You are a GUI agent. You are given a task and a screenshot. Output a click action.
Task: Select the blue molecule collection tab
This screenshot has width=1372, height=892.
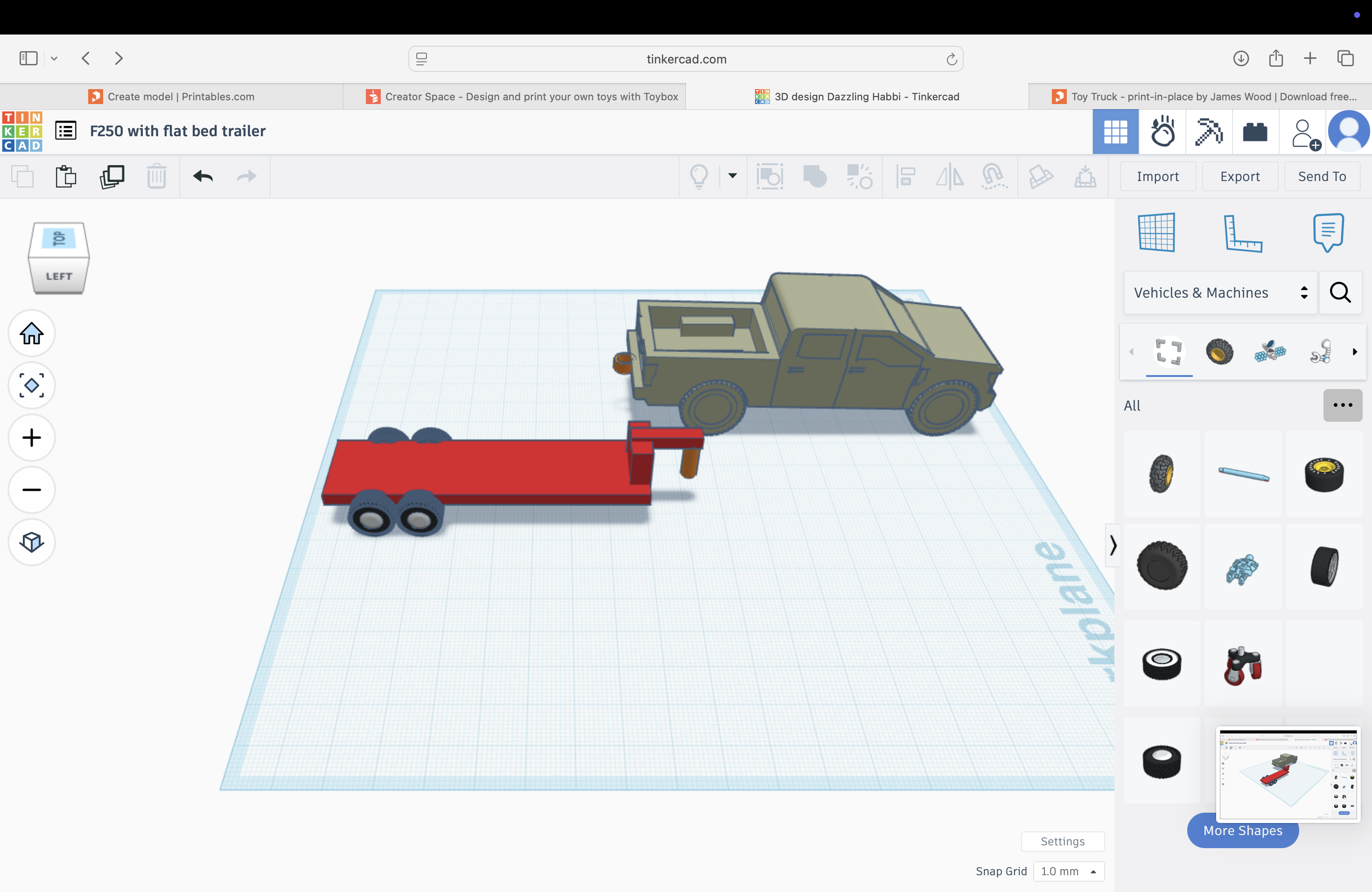tap(1269, 351)
